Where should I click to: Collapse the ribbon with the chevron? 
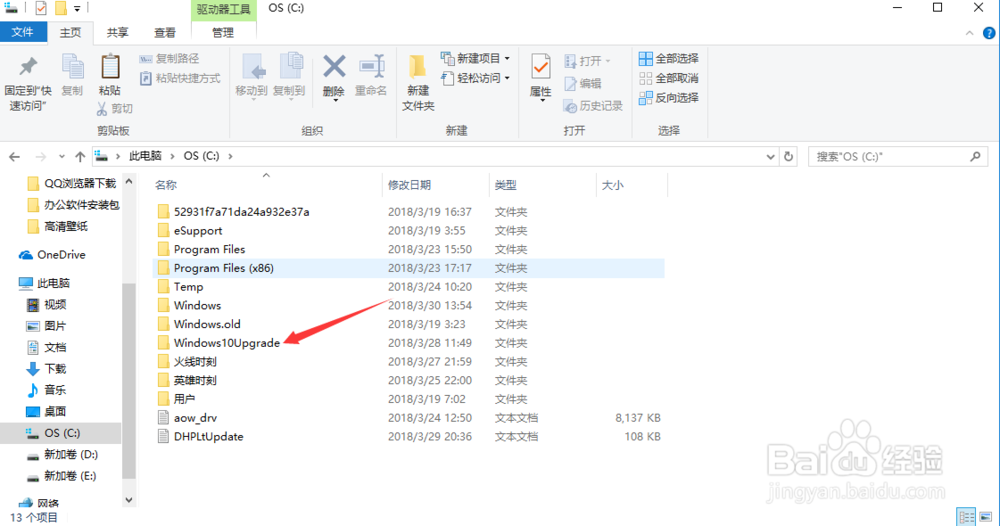click(969, 33)
